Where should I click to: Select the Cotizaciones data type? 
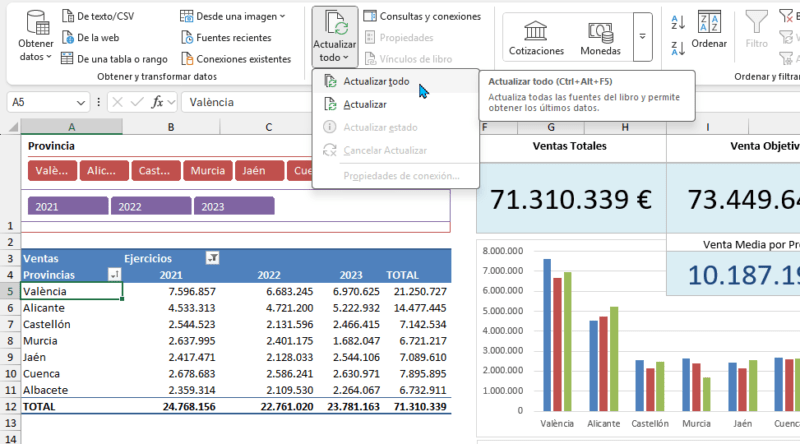click(536, 38)
